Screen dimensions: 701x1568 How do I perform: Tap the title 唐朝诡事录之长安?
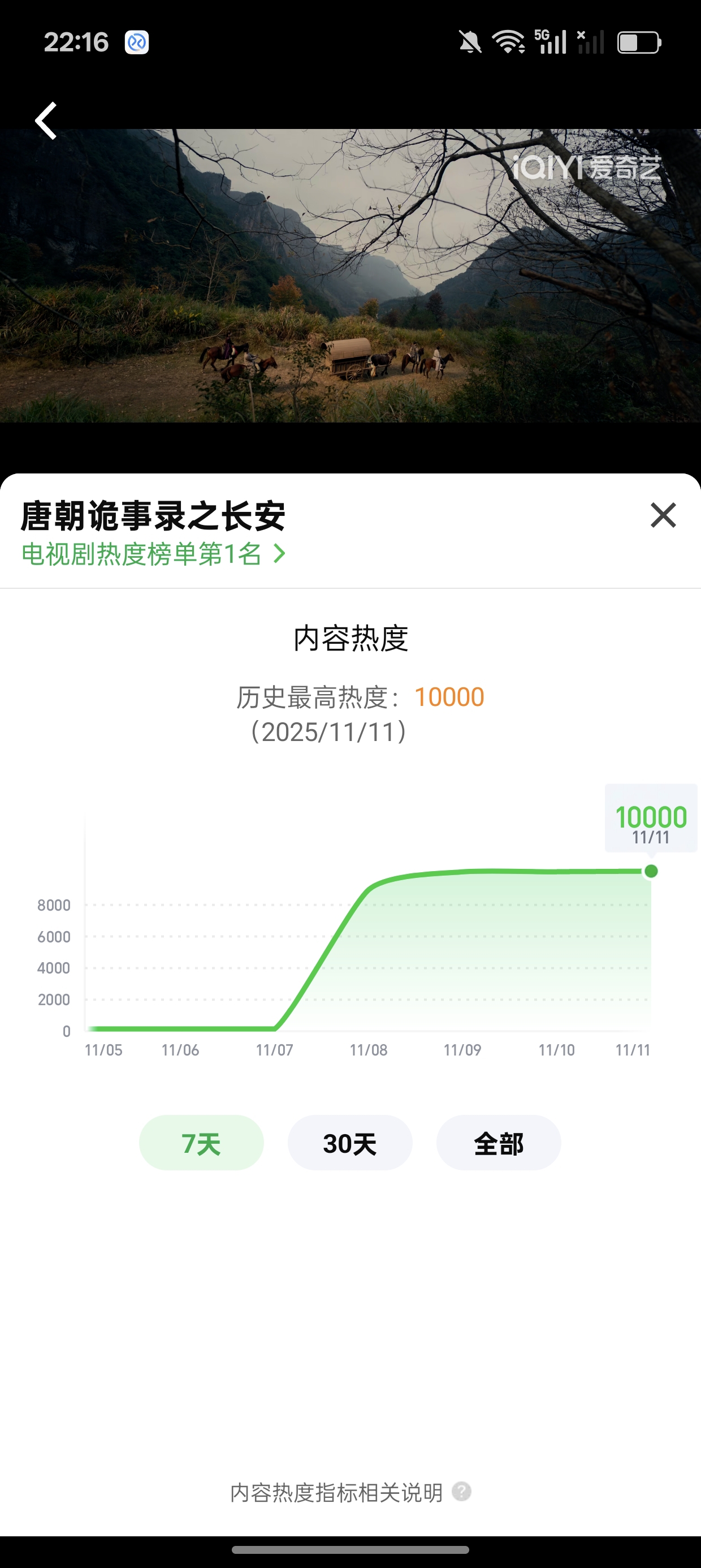(x=153, y=516)
